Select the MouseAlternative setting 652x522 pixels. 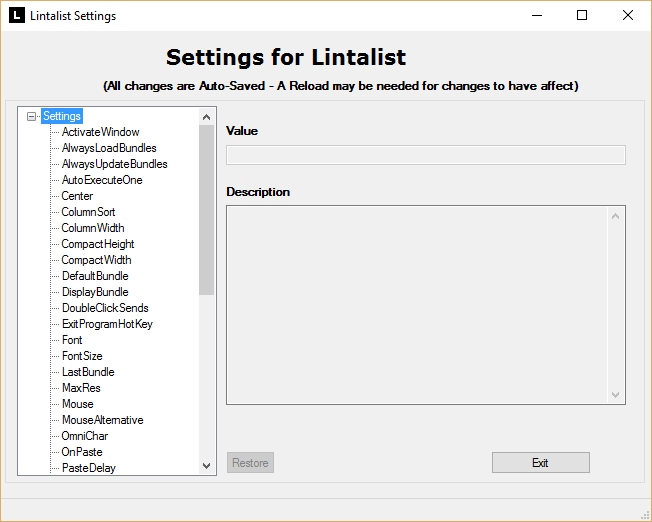click(x=102, y=420)
